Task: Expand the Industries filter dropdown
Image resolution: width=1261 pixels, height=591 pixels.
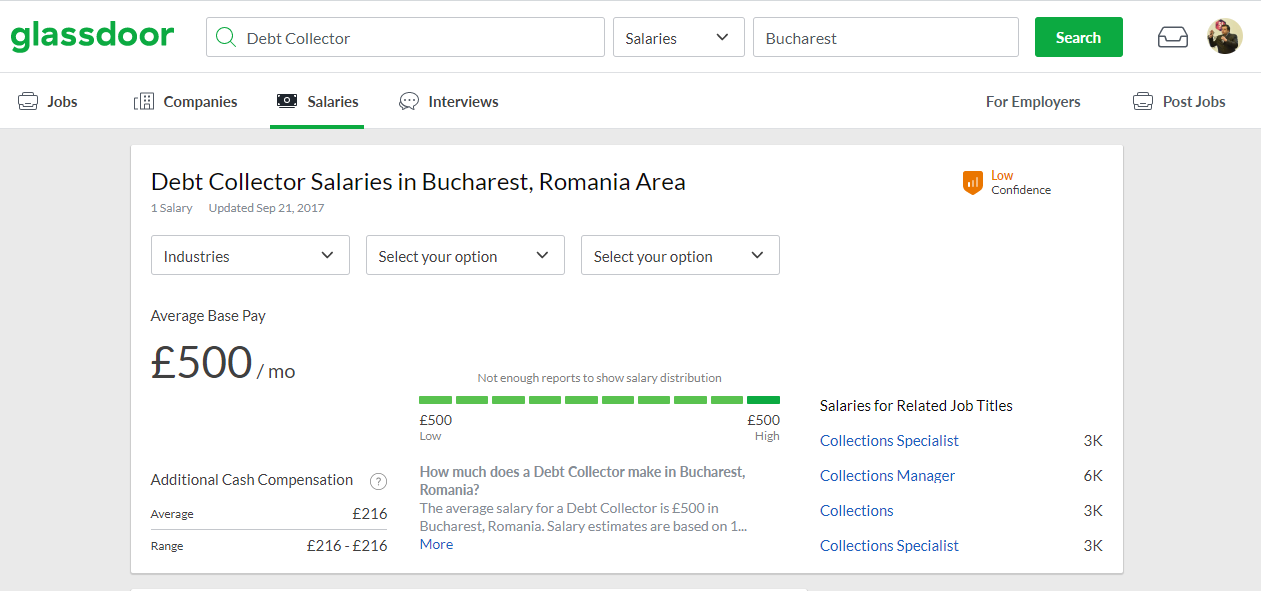Action: pos(250,255)
